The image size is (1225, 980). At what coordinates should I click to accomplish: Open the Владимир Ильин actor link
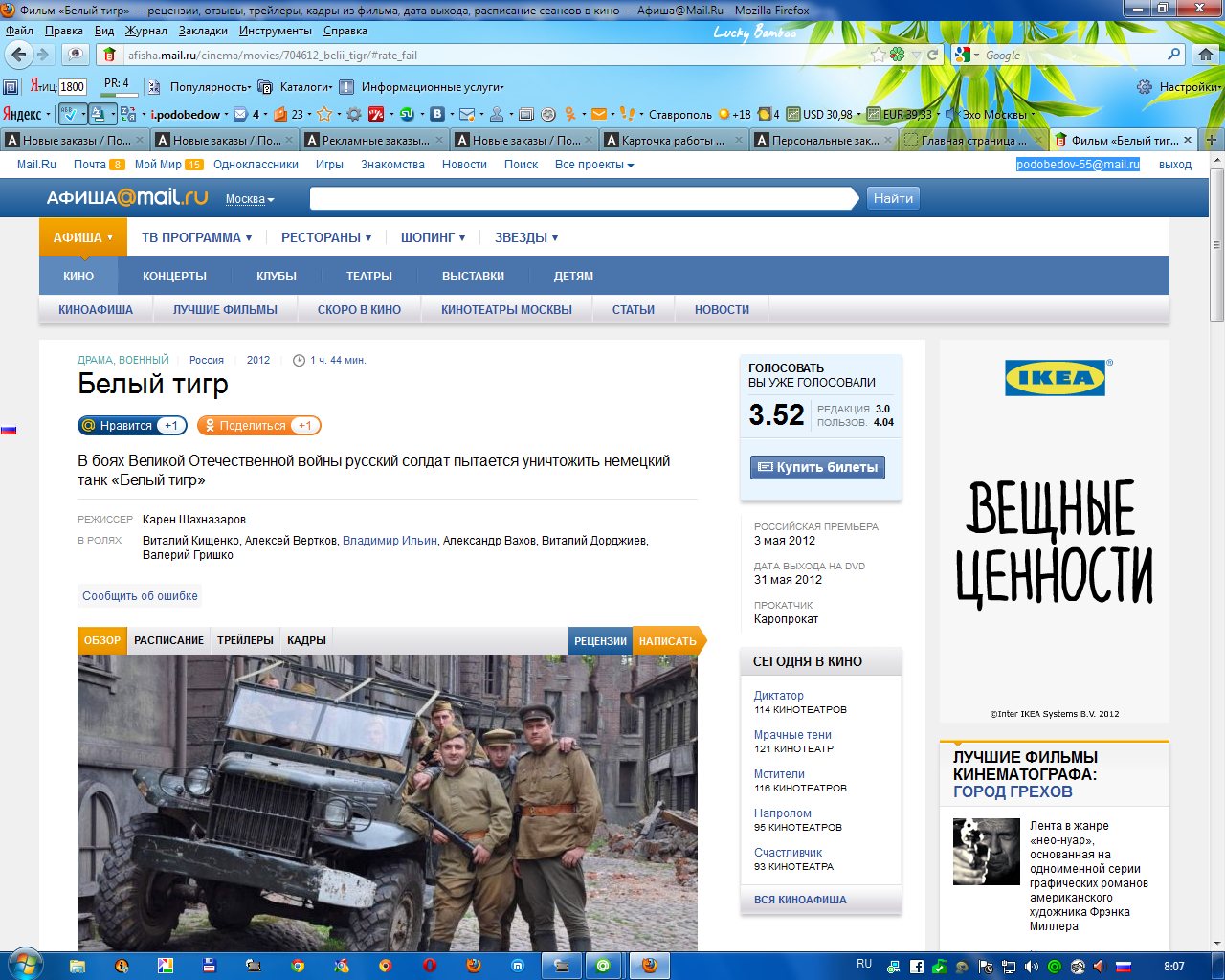click(390, 541)
